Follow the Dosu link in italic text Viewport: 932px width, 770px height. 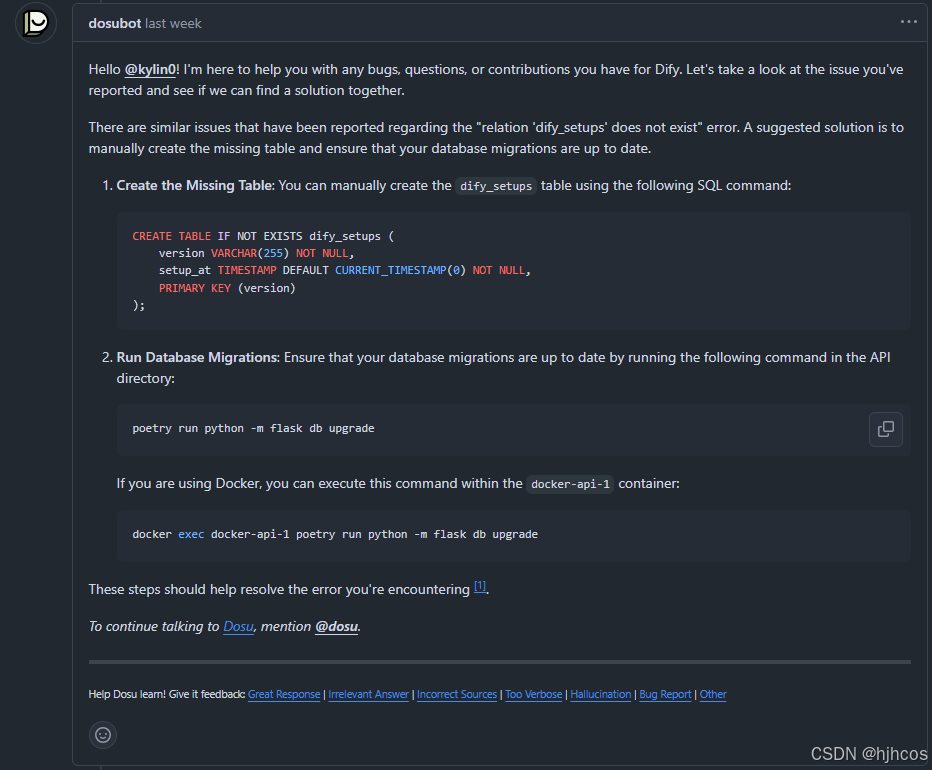(x=238, y=627)
